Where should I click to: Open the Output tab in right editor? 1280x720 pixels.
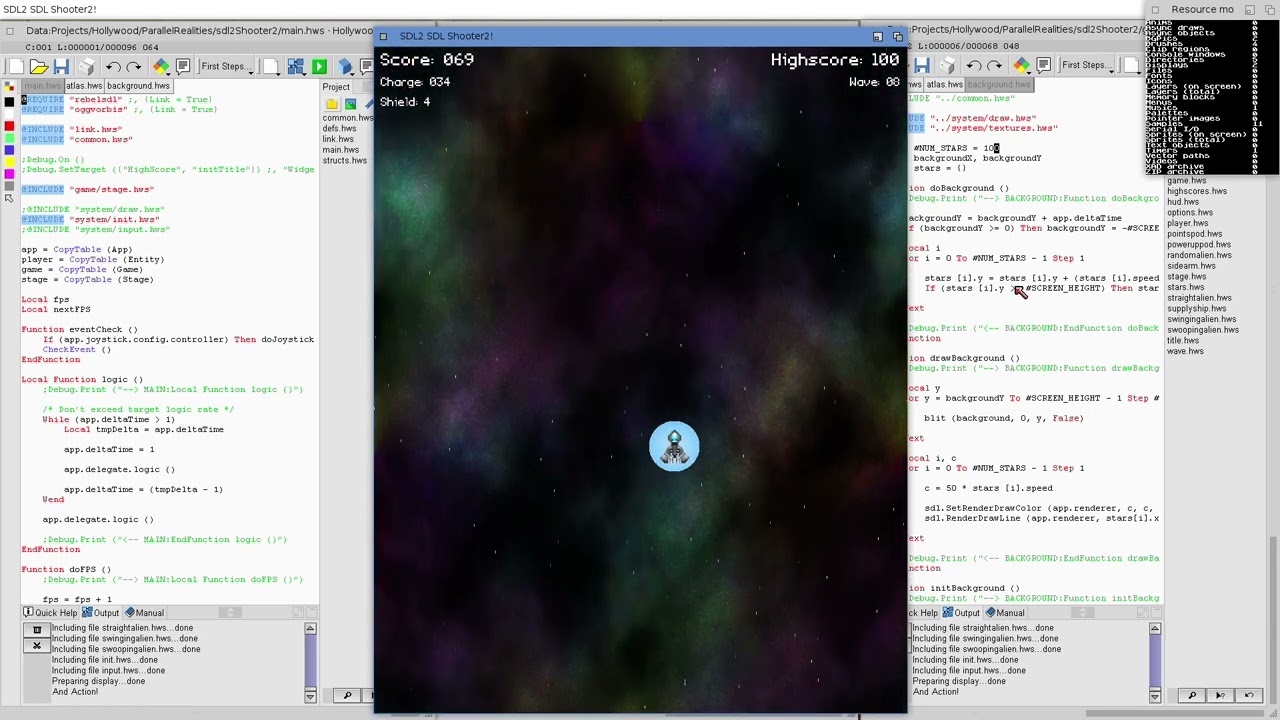(x=961, y=613)
